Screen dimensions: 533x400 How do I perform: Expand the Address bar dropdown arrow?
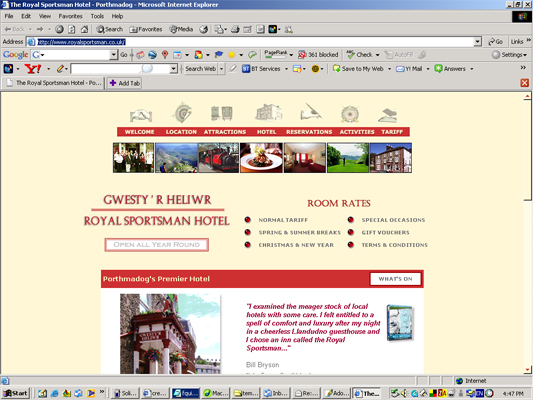[x=478, y=42]
